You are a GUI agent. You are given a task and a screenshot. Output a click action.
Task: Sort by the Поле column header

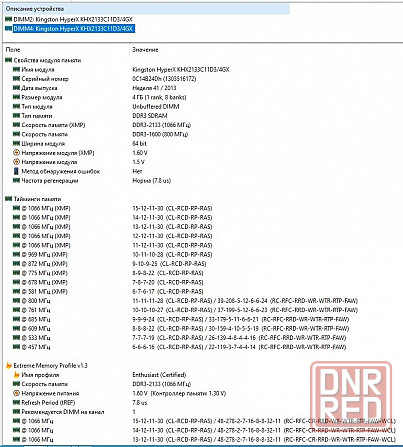click(x=13, y=49)
